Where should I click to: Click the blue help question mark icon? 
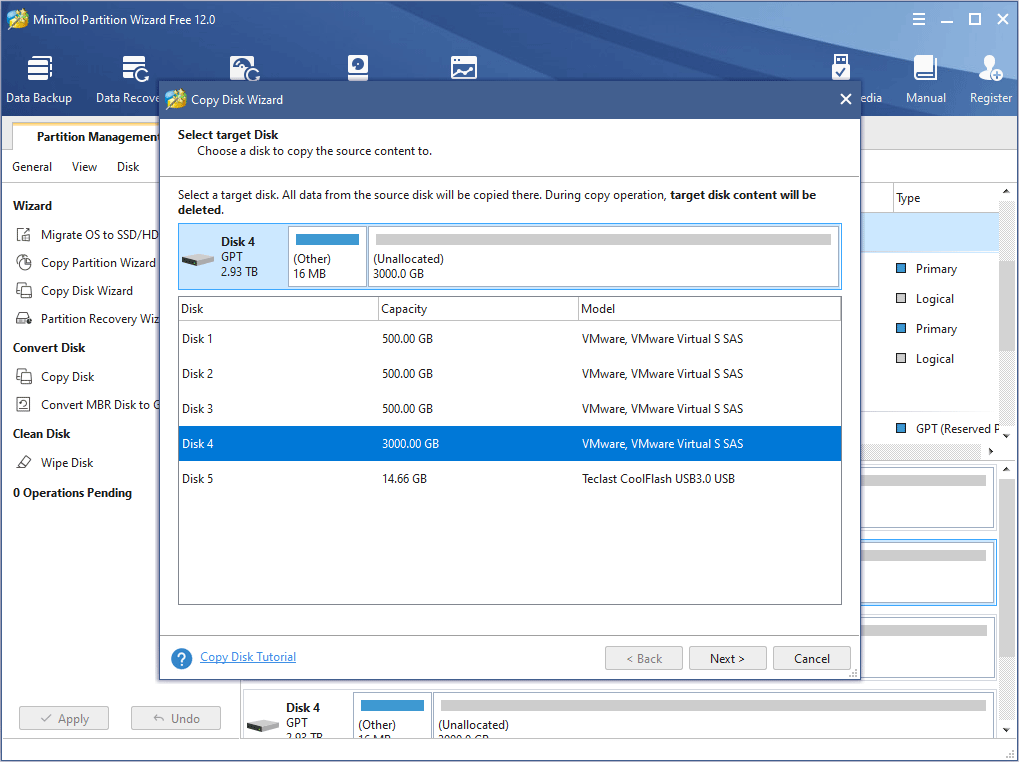point(182,658)
